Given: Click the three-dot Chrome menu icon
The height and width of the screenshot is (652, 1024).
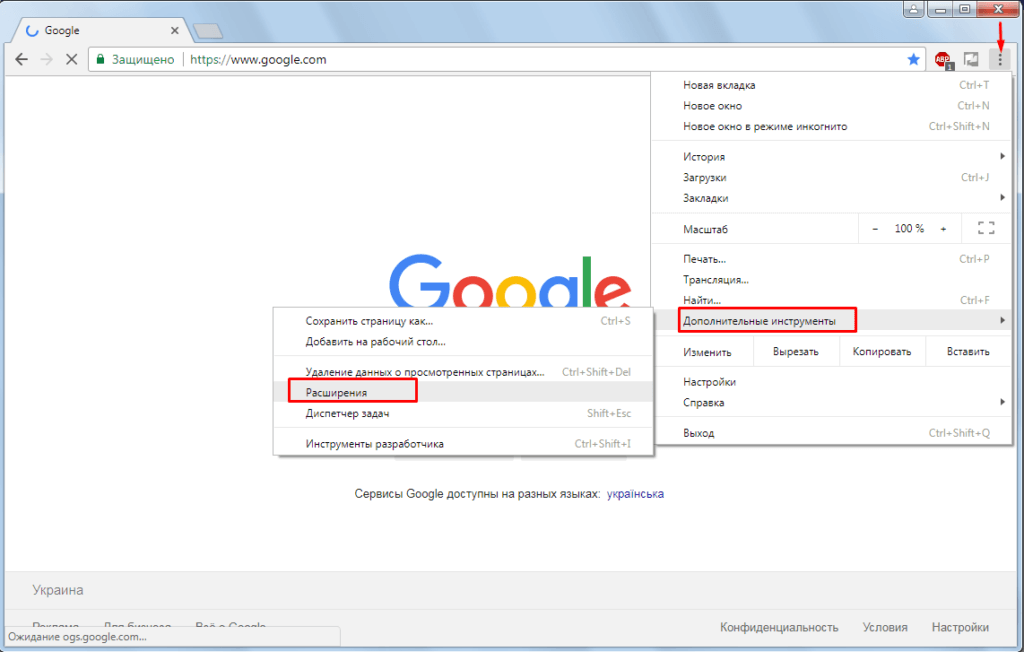Looking at the screenshot, I should pos(998,60).
